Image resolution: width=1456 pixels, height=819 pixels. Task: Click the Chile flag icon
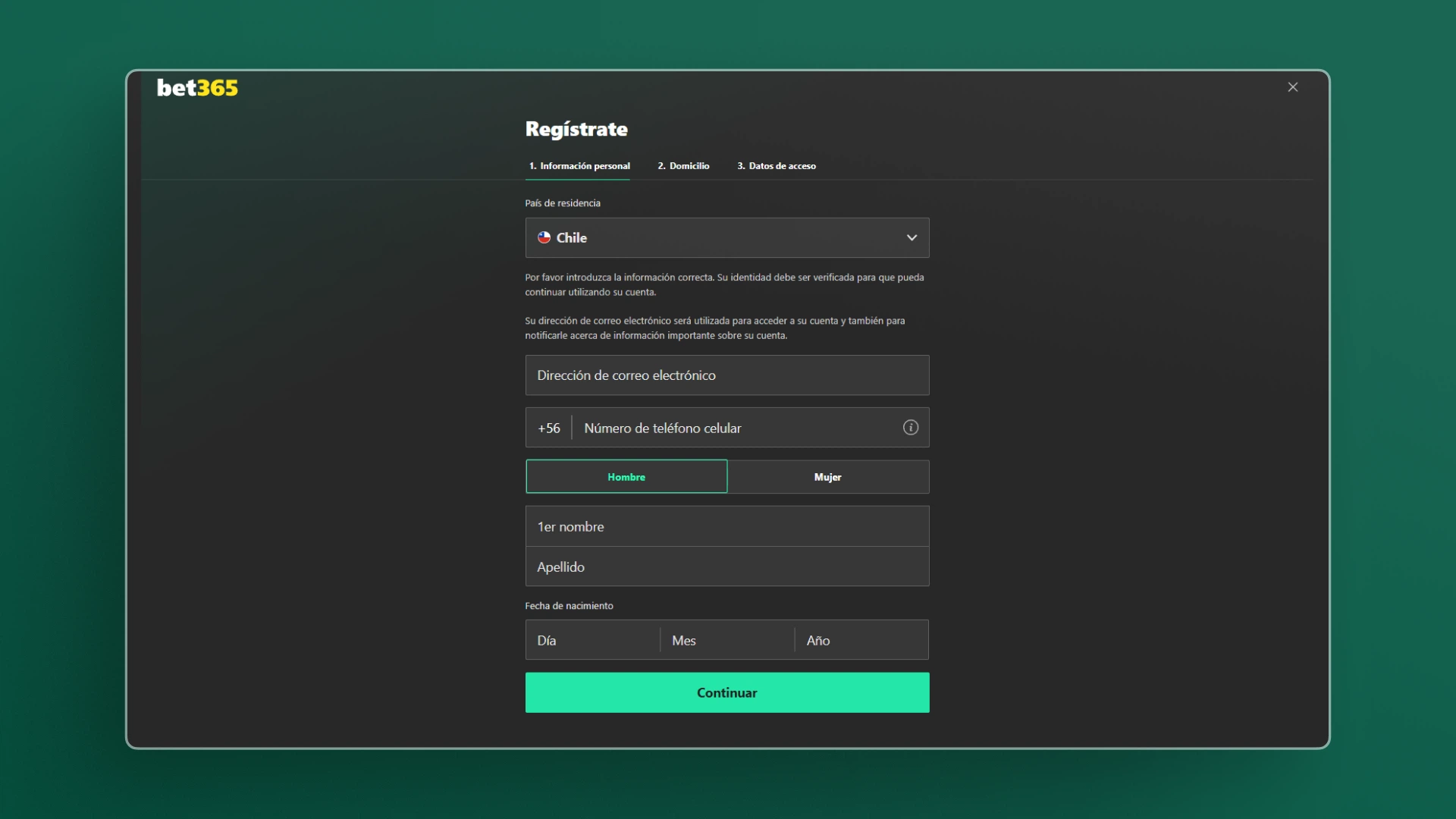pos(544,237)
